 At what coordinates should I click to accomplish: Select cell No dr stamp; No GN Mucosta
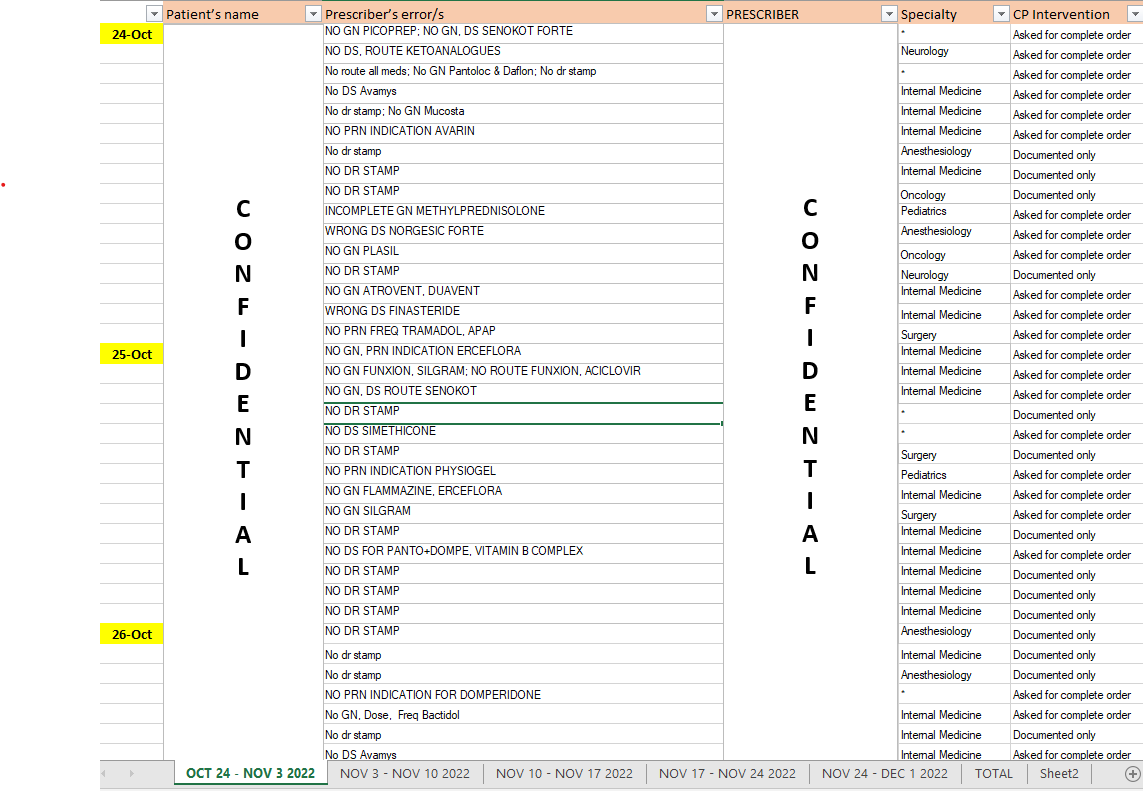tap(523, 113)
